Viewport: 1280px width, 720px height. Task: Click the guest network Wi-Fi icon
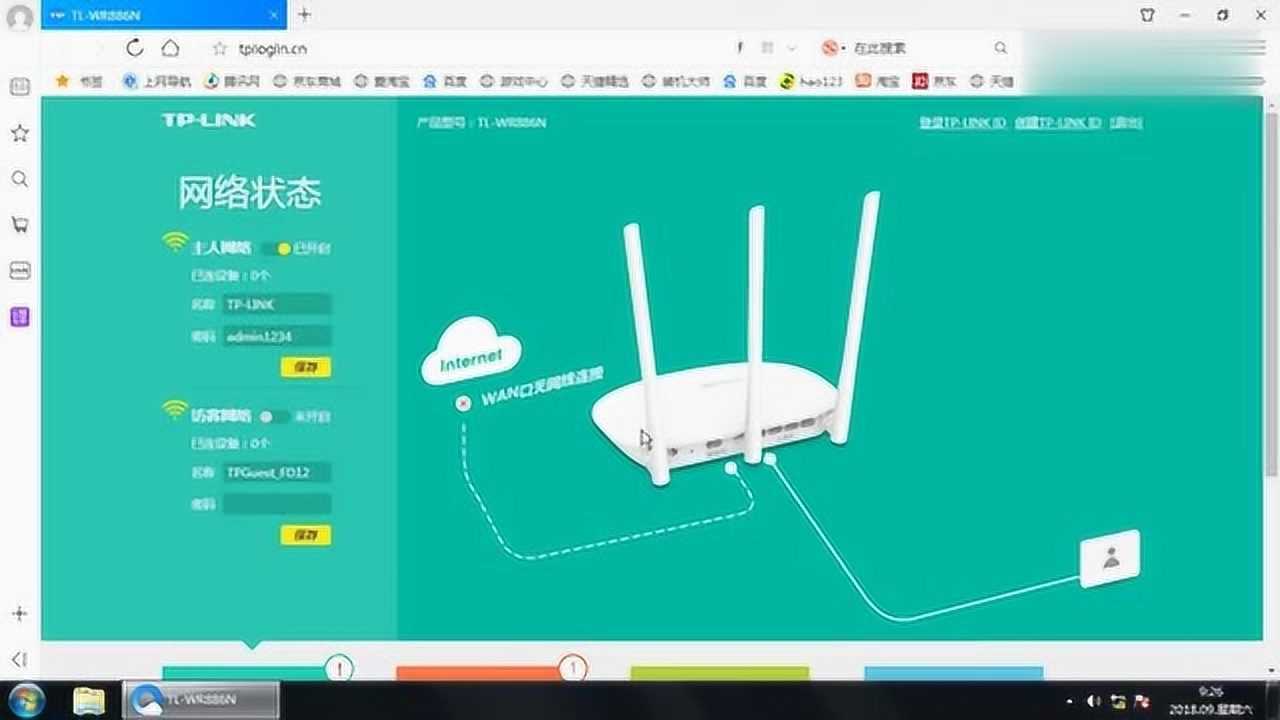tap(175, 409)
